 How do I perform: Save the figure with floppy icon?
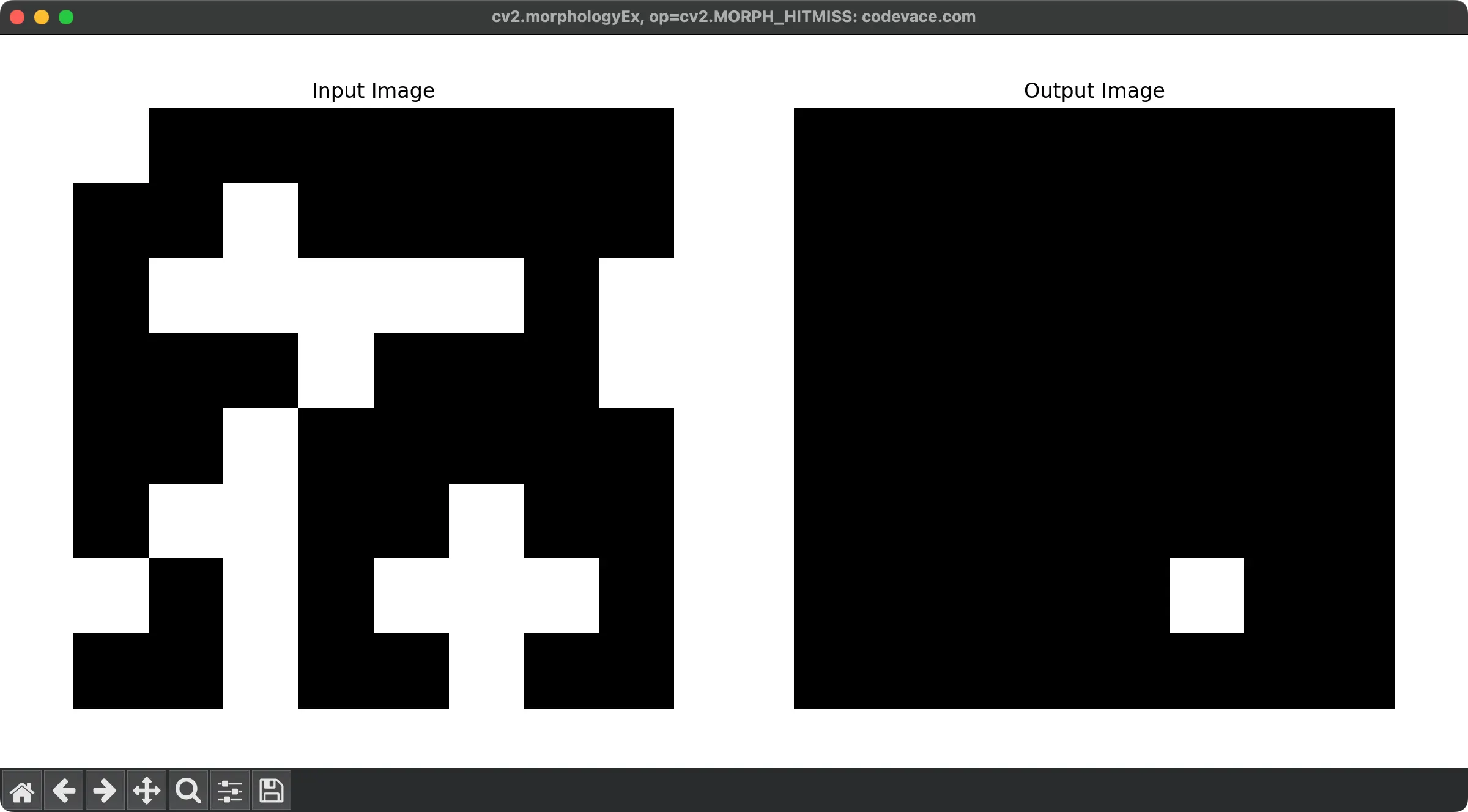tap(272, 791)
